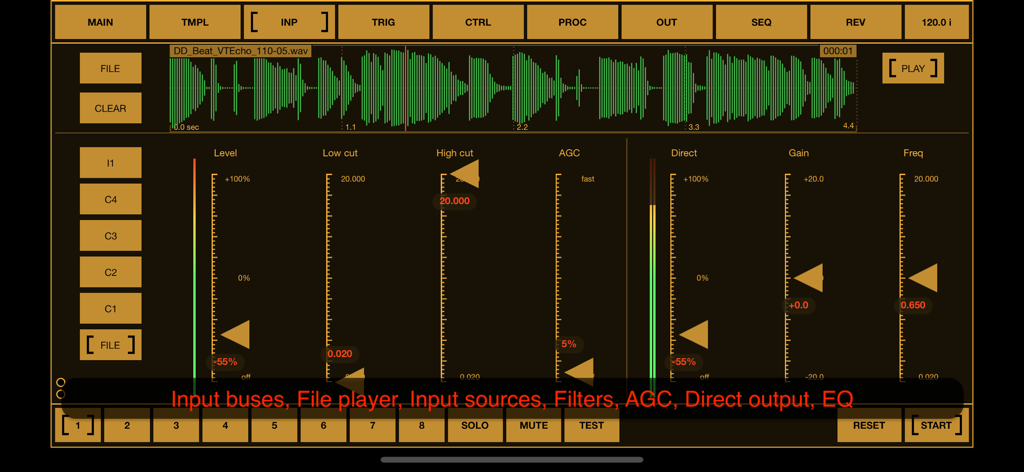Select input bus 6
The height and width of the screenshot is (472, 1024).
pos(323,426)
